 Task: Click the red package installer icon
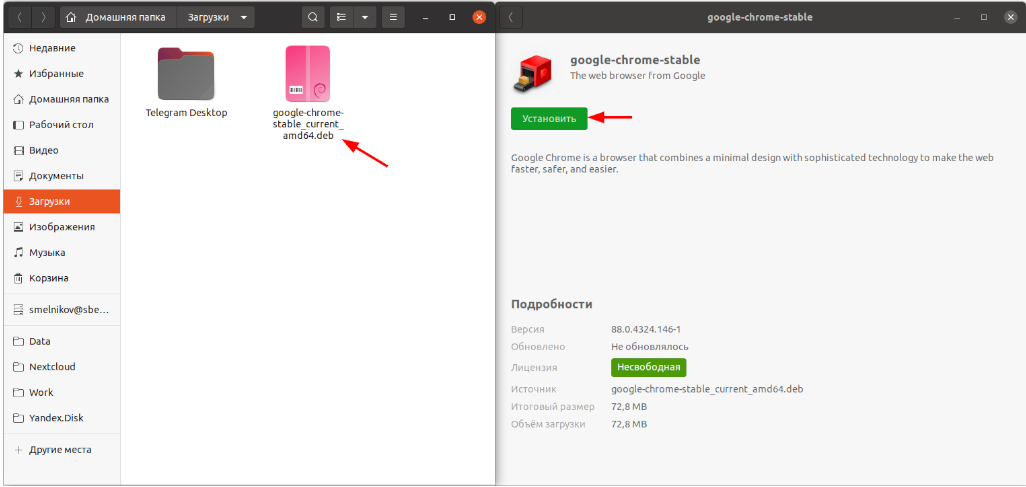[533, 72]
